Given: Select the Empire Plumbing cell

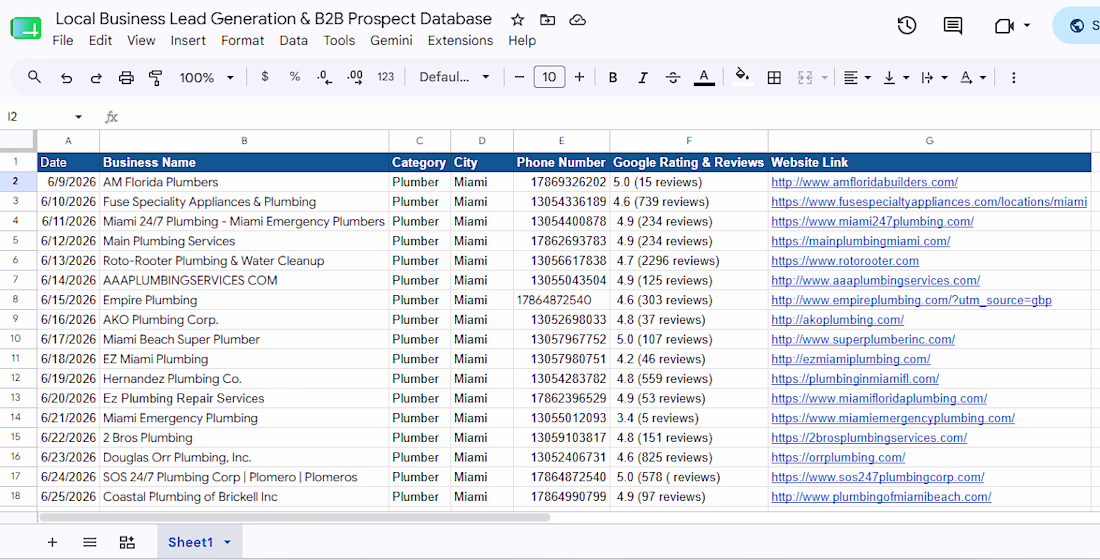Looking at the screenshot, I should [244, 300].
